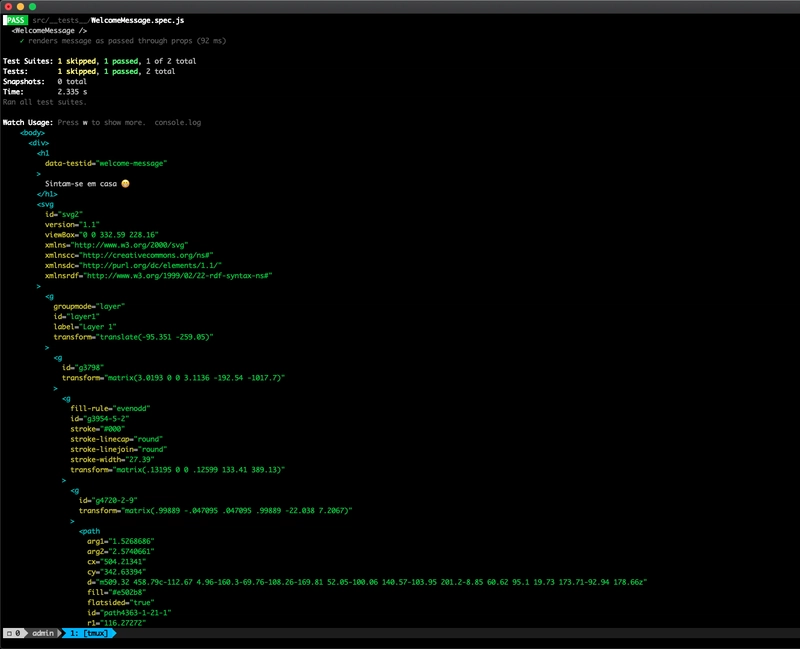Click the stroke="#000" attribute
The image size is (800, 649).
(97, 429)
